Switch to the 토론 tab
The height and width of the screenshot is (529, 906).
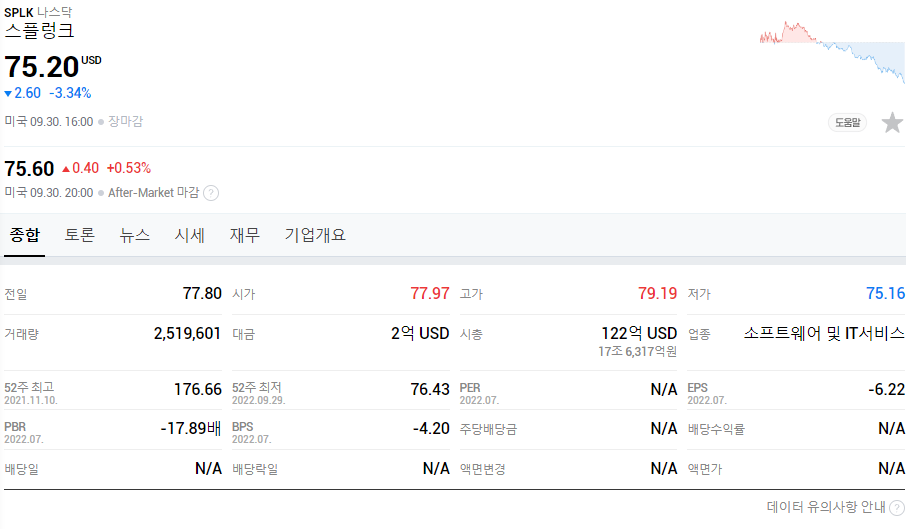[x=79, y=235]
